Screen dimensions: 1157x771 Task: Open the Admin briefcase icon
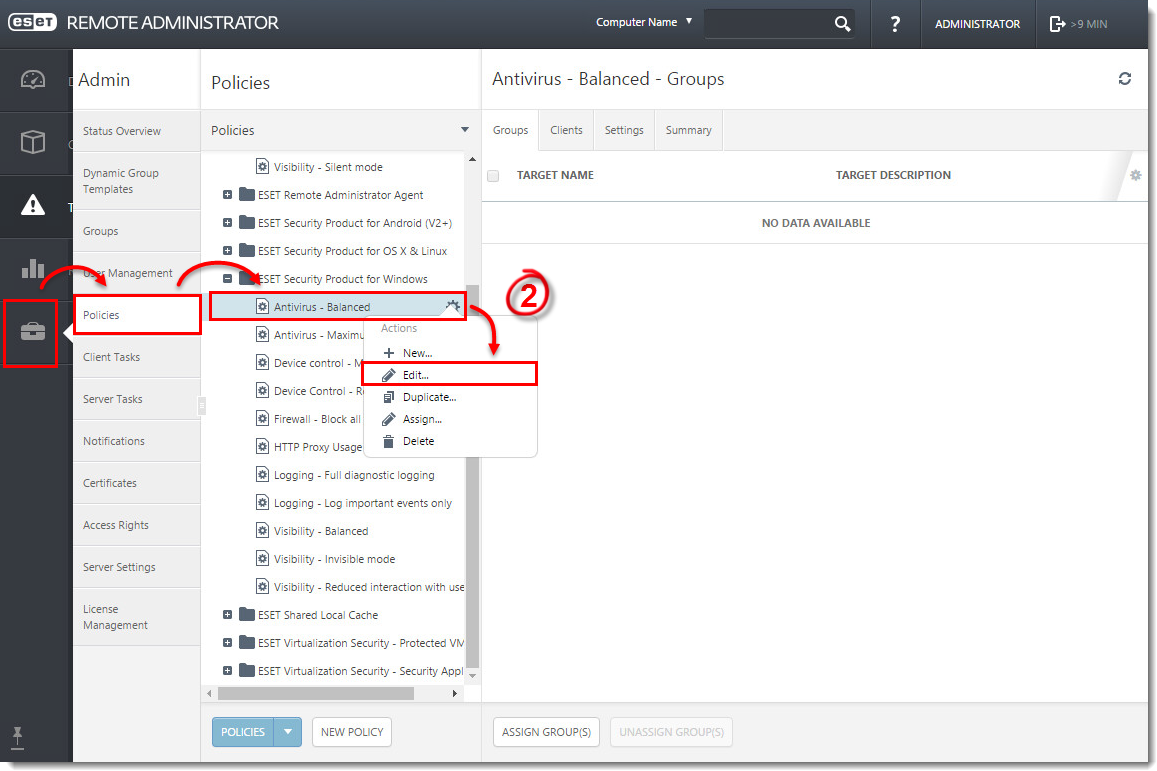(32, 331)
